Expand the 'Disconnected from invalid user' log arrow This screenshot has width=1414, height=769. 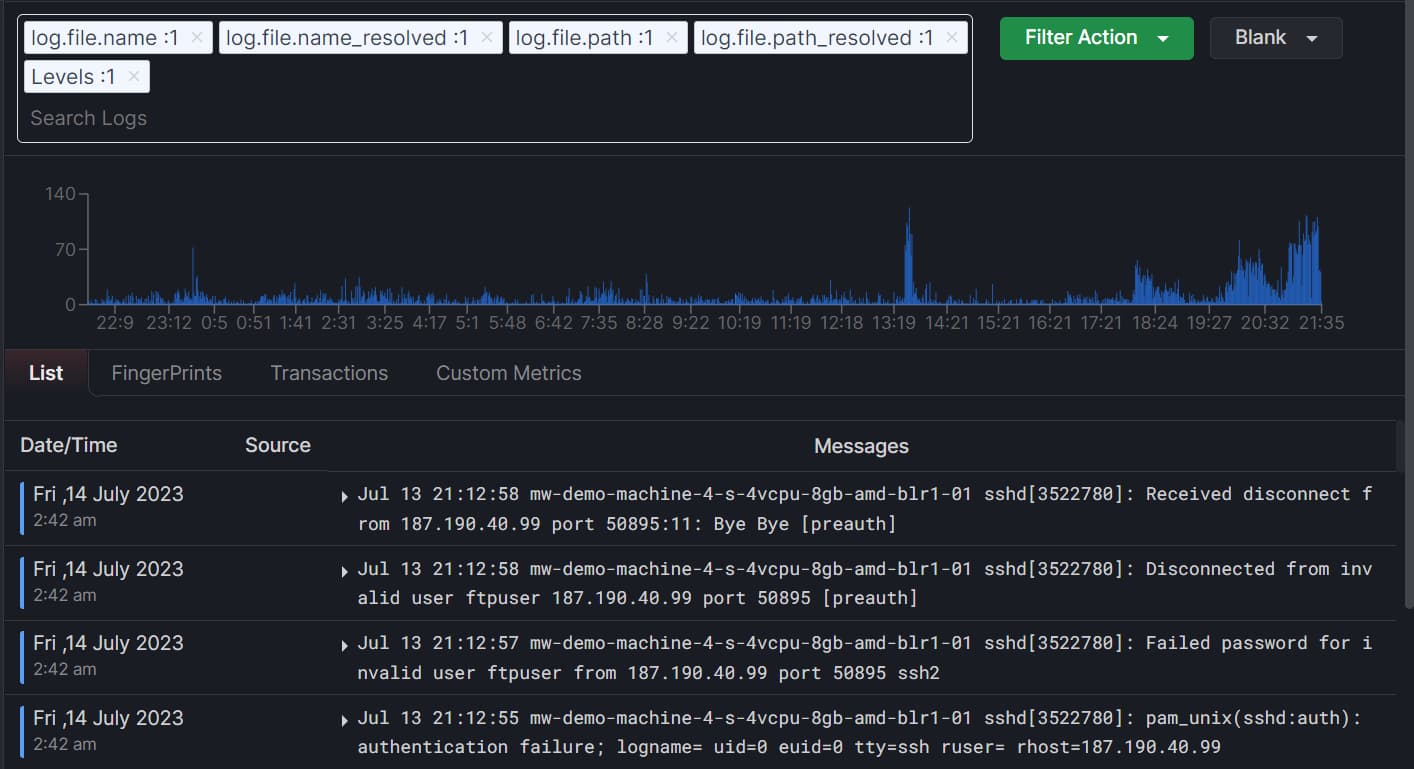[345, 571]
